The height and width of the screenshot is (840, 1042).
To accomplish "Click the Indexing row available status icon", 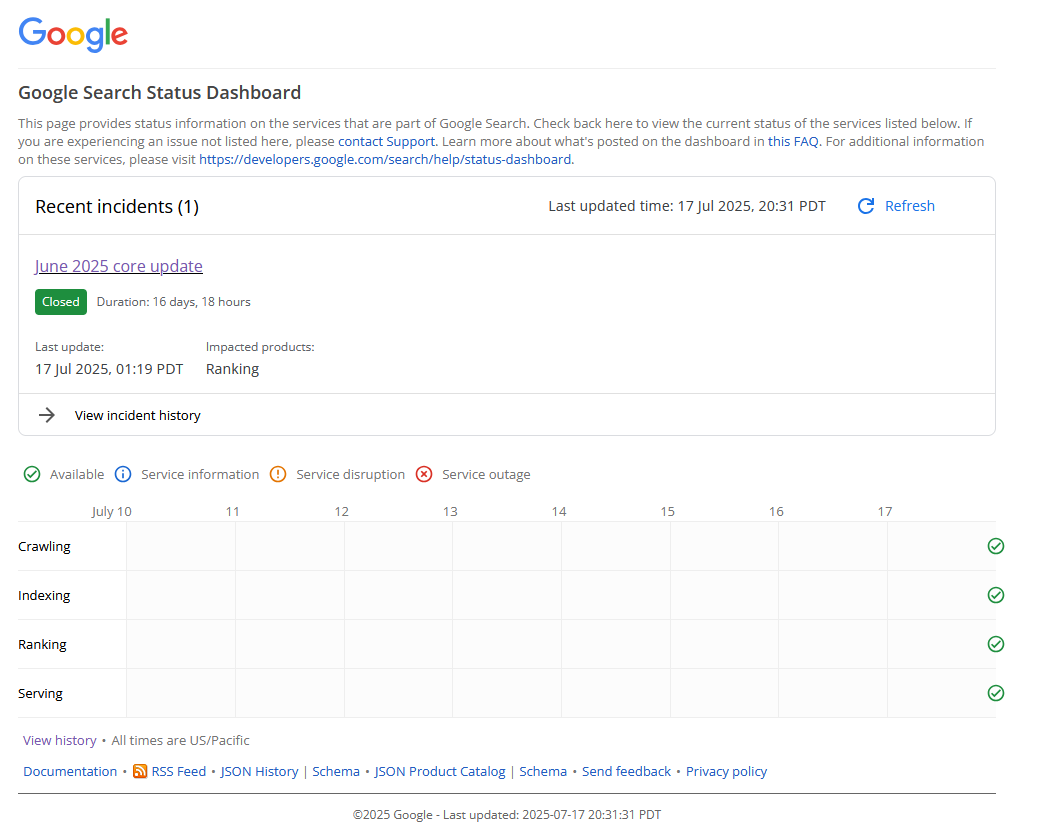I will point(995,595).
